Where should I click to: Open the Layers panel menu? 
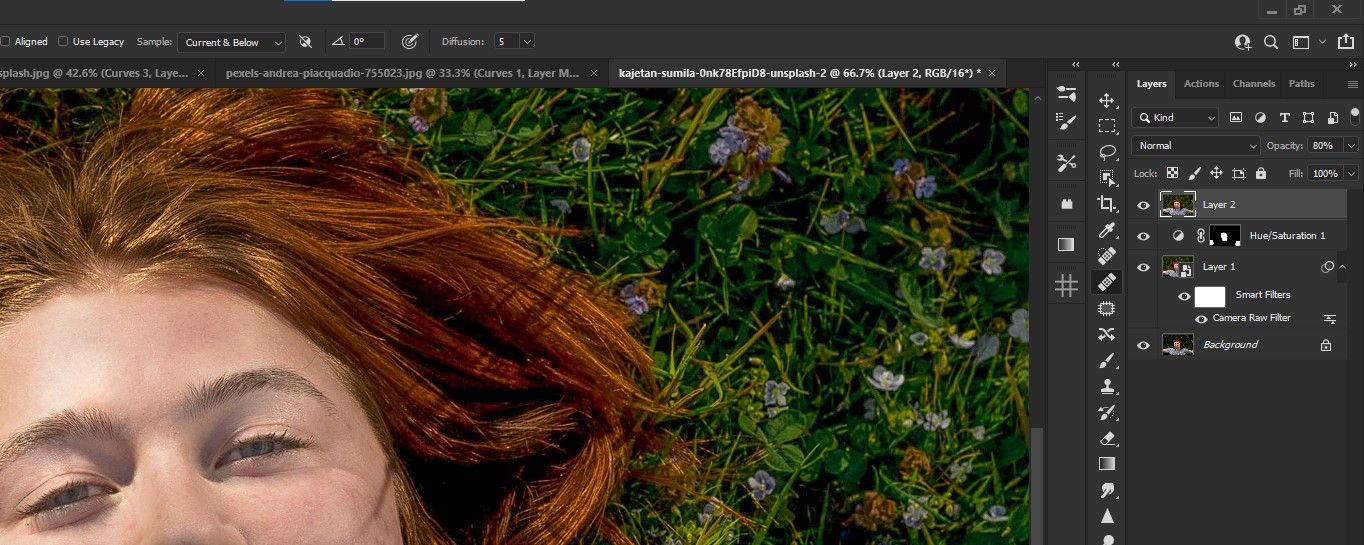1353,84
